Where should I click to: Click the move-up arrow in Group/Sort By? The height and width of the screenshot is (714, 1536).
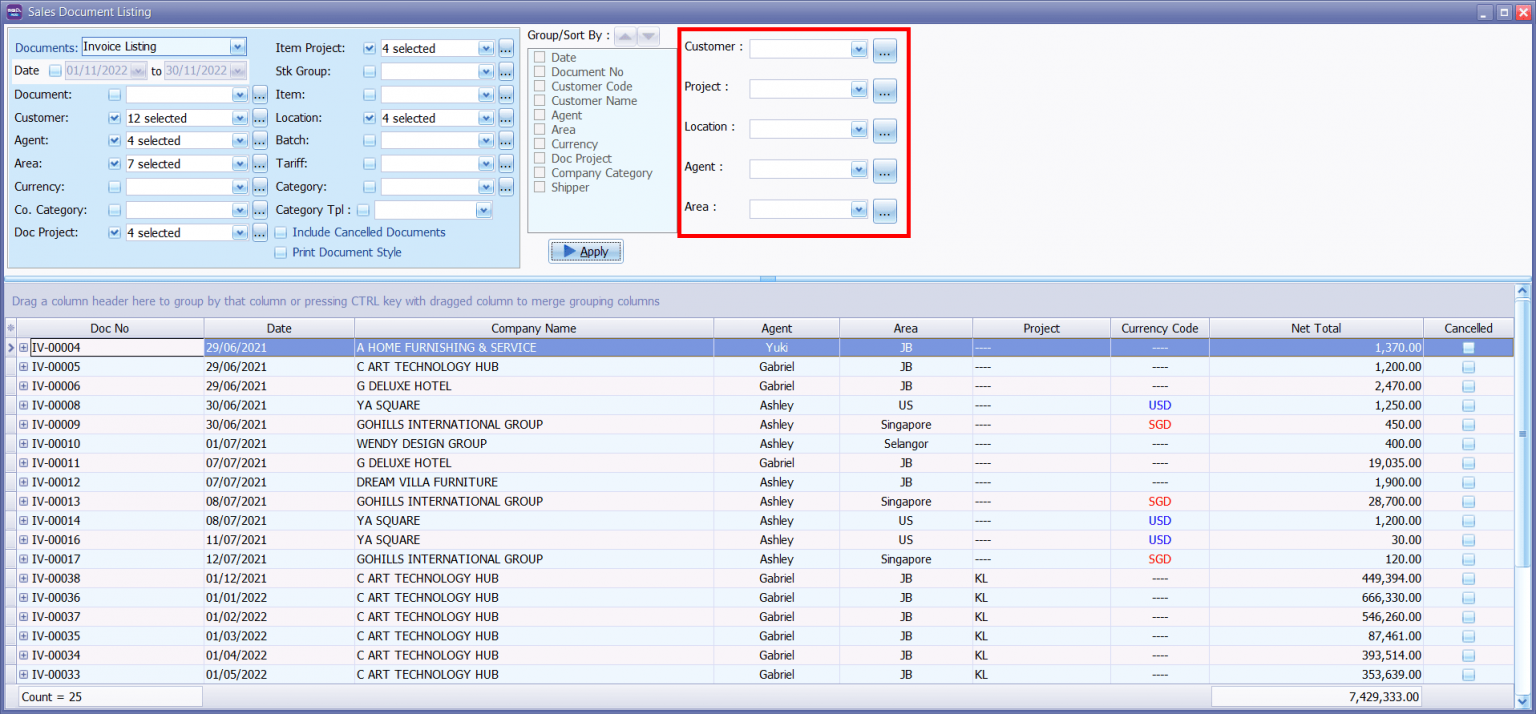point(627,37)
